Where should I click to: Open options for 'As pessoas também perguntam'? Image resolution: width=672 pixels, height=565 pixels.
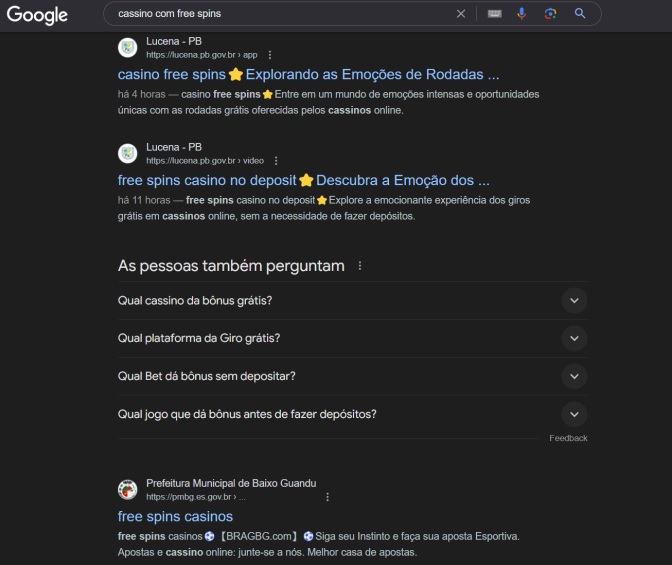tap(360, 266)
